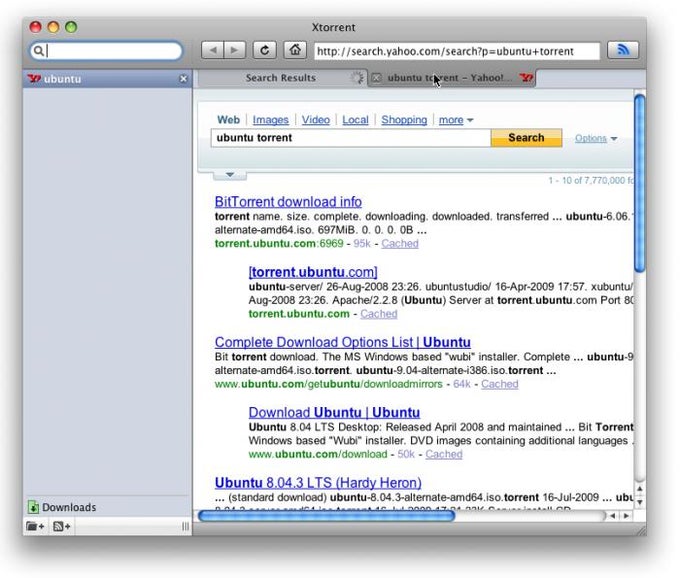680x578 pixels.
Task: Open the Downloads section label
Action: tap(69, 507)
